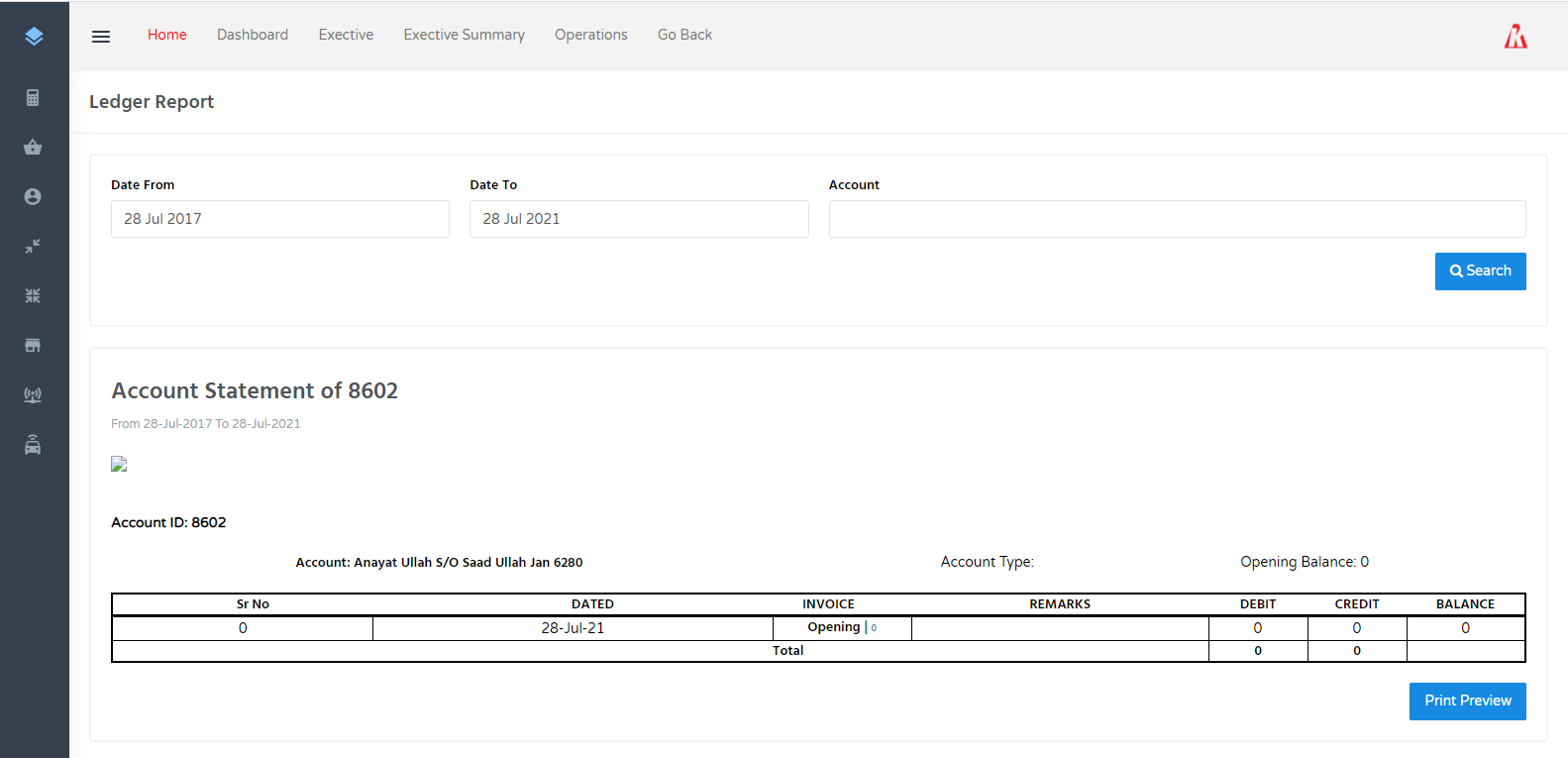Image resolution: width=1568 pixels, height=758 pixels.
Task: Open the shopping basket sidebar icon
Action: click(33, 147)
